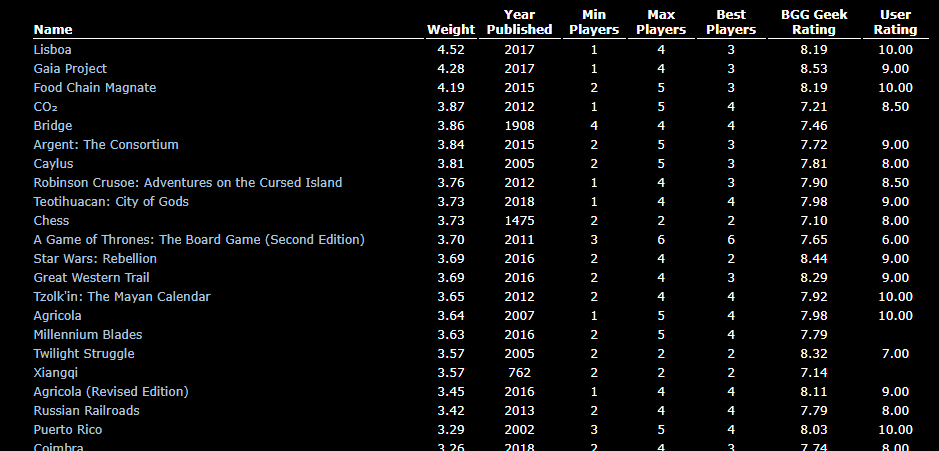Open the Great Western Trail link

click(92, 278)
